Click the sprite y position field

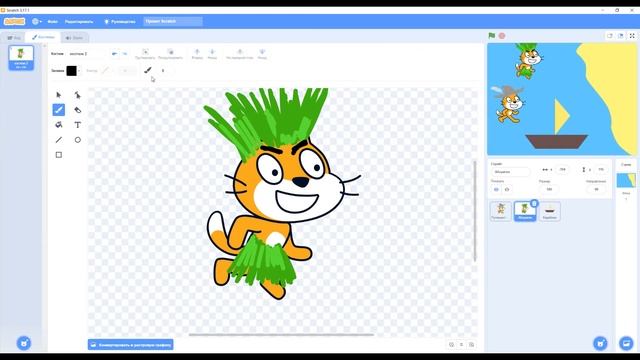(601, 169)
